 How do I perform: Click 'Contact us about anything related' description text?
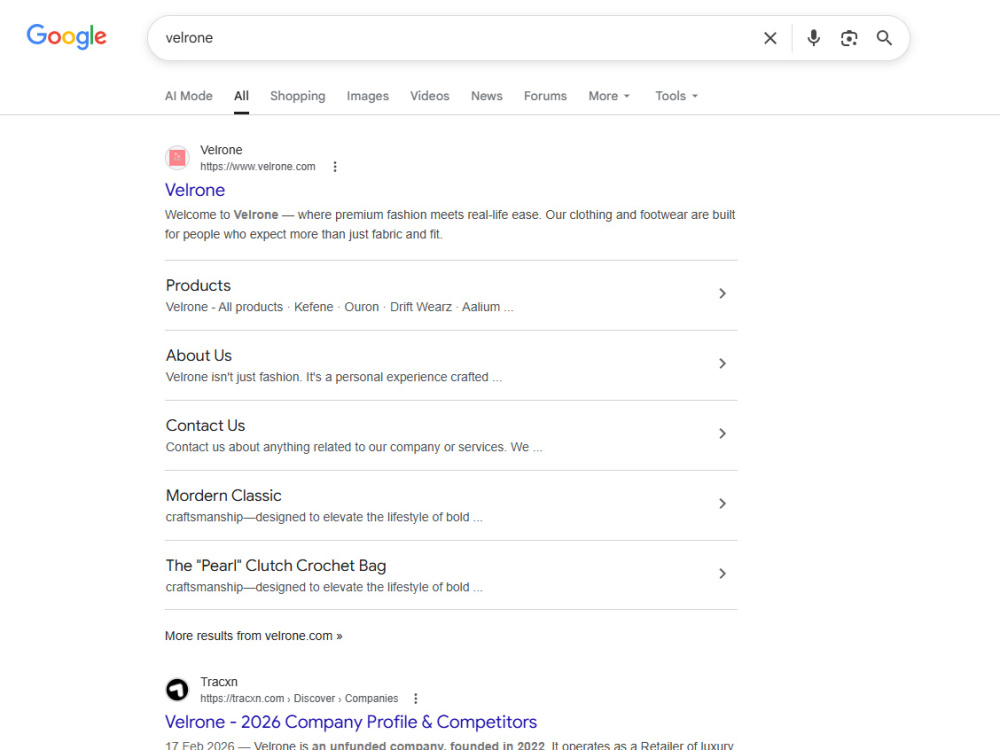354,447
